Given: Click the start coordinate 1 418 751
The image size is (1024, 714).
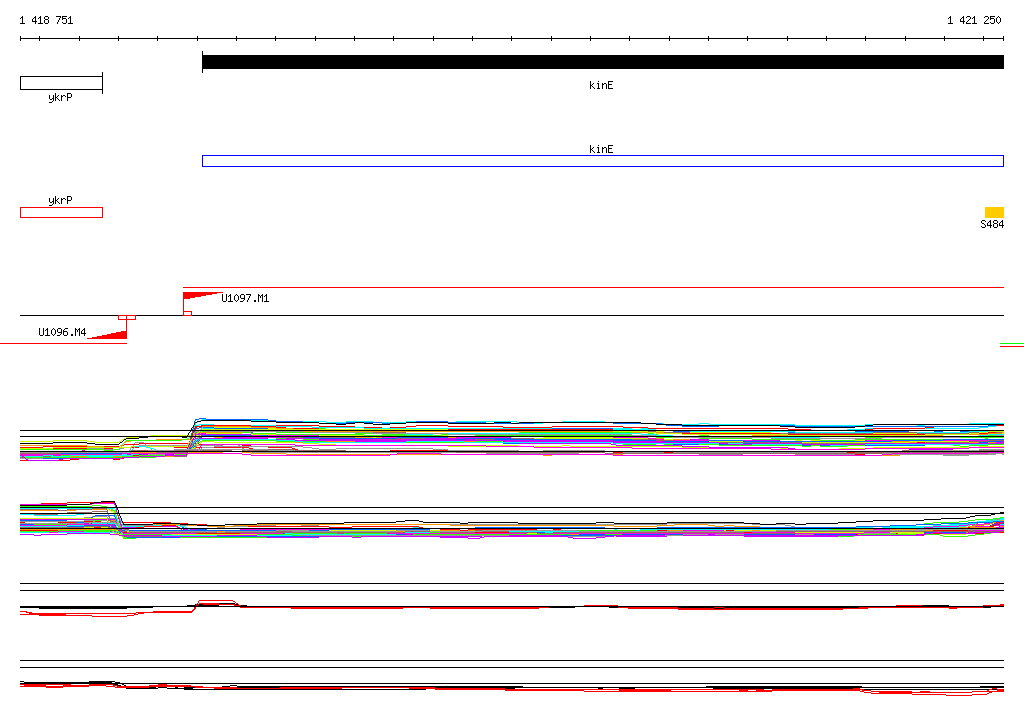Looking at the screenshot, I should pyautogui.click(x=46, y=20).
